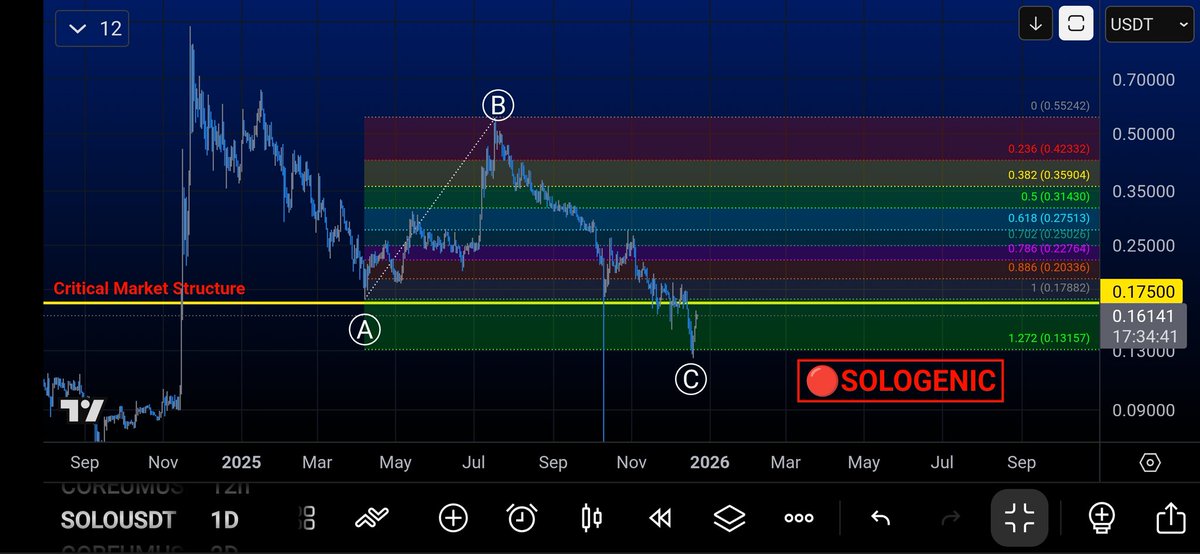Select the blue 0.618 Fibonacci zone band

coord(730,219)
